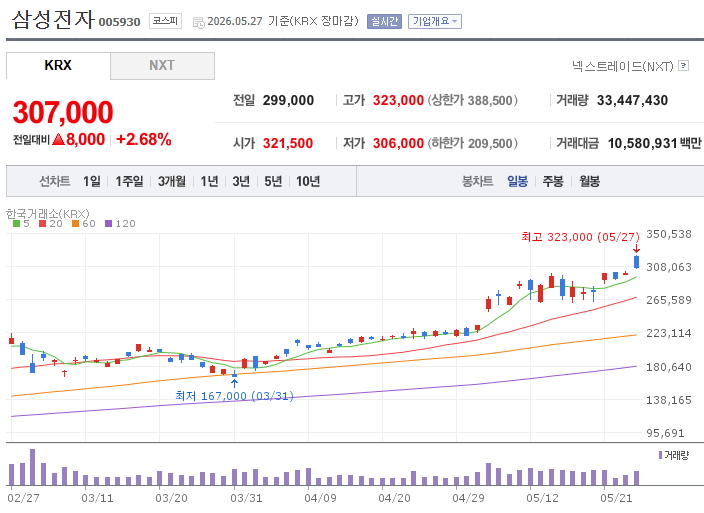
Task: Switch to the KRX tab
Action: tap(58, 66)
